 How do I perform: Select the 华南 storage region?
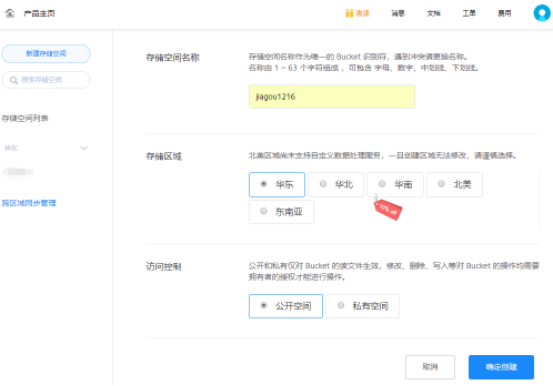tap(395, 185)
